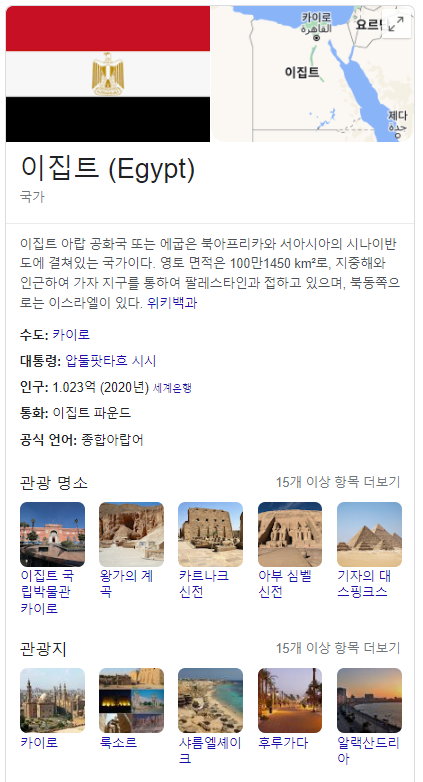
Task: Click the 인구: label text
Action: [34, 387]
